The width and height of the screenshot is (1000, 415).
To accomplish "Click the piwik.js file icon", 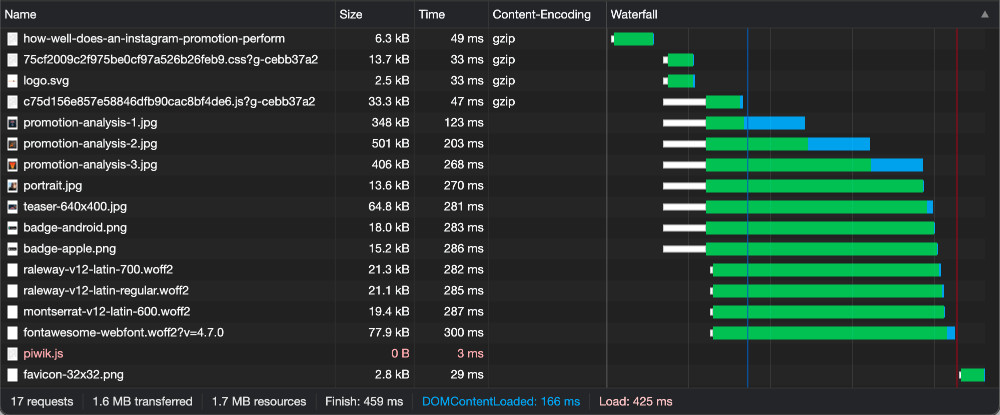I will click(12, 354).
